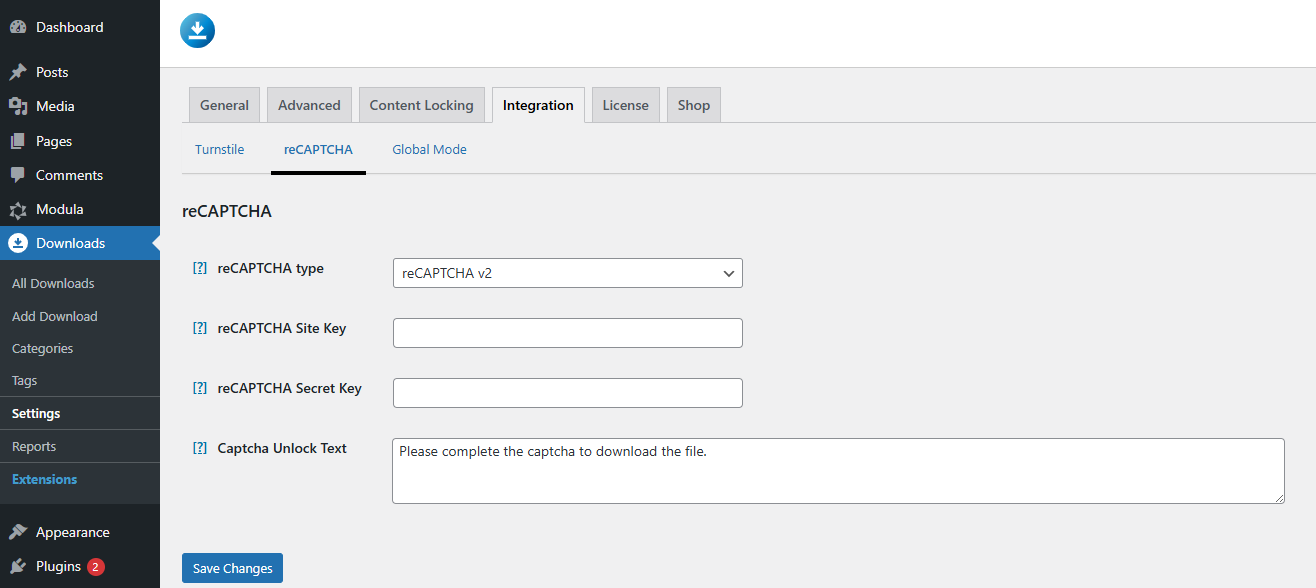This screenshot has height=588, width=1316.
Task: Expand the reCAPTCHA type dropdown
Action: tap(568, 273)
